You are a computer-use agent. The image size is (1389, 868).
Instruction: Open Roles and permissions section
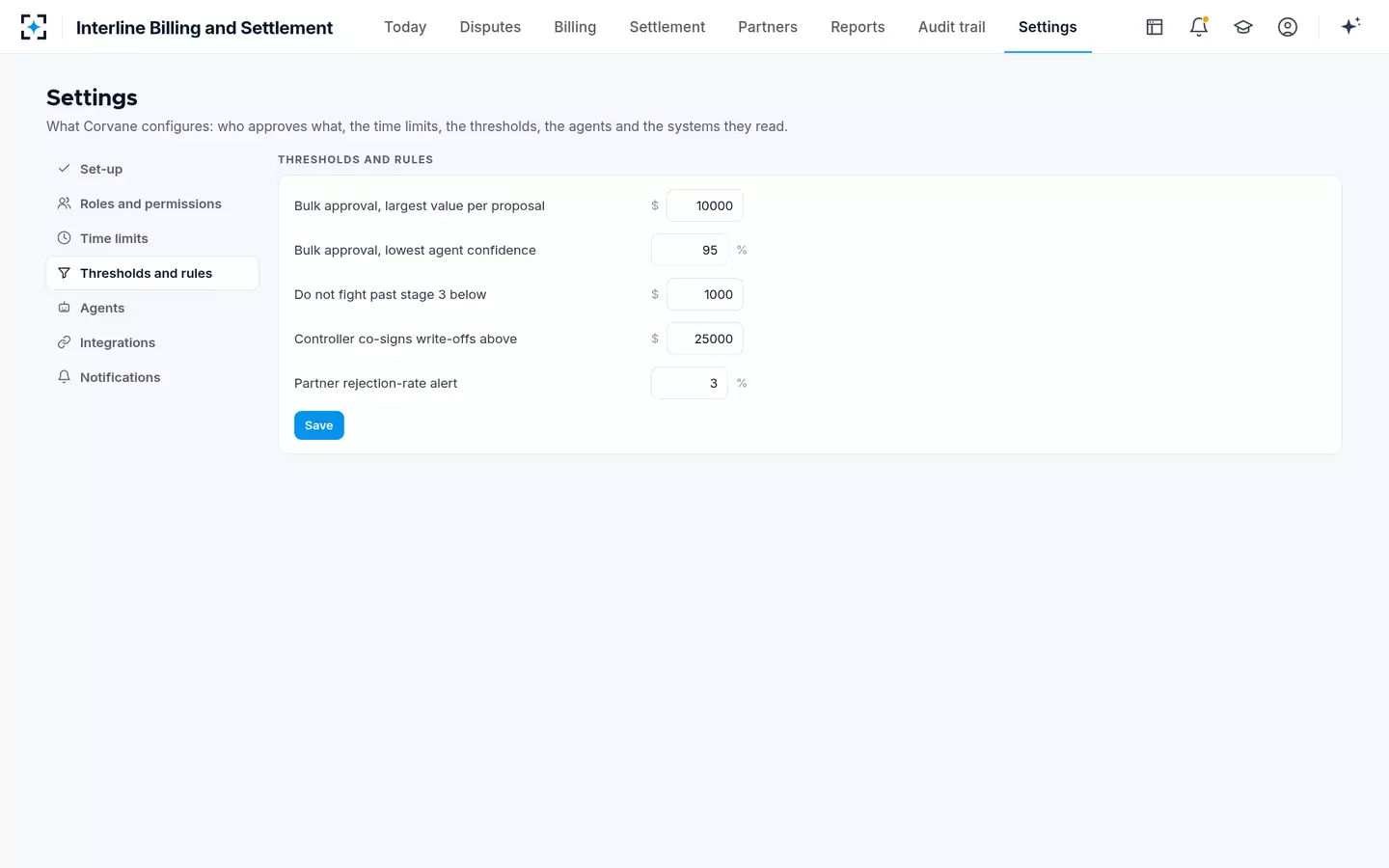point(152,203)
